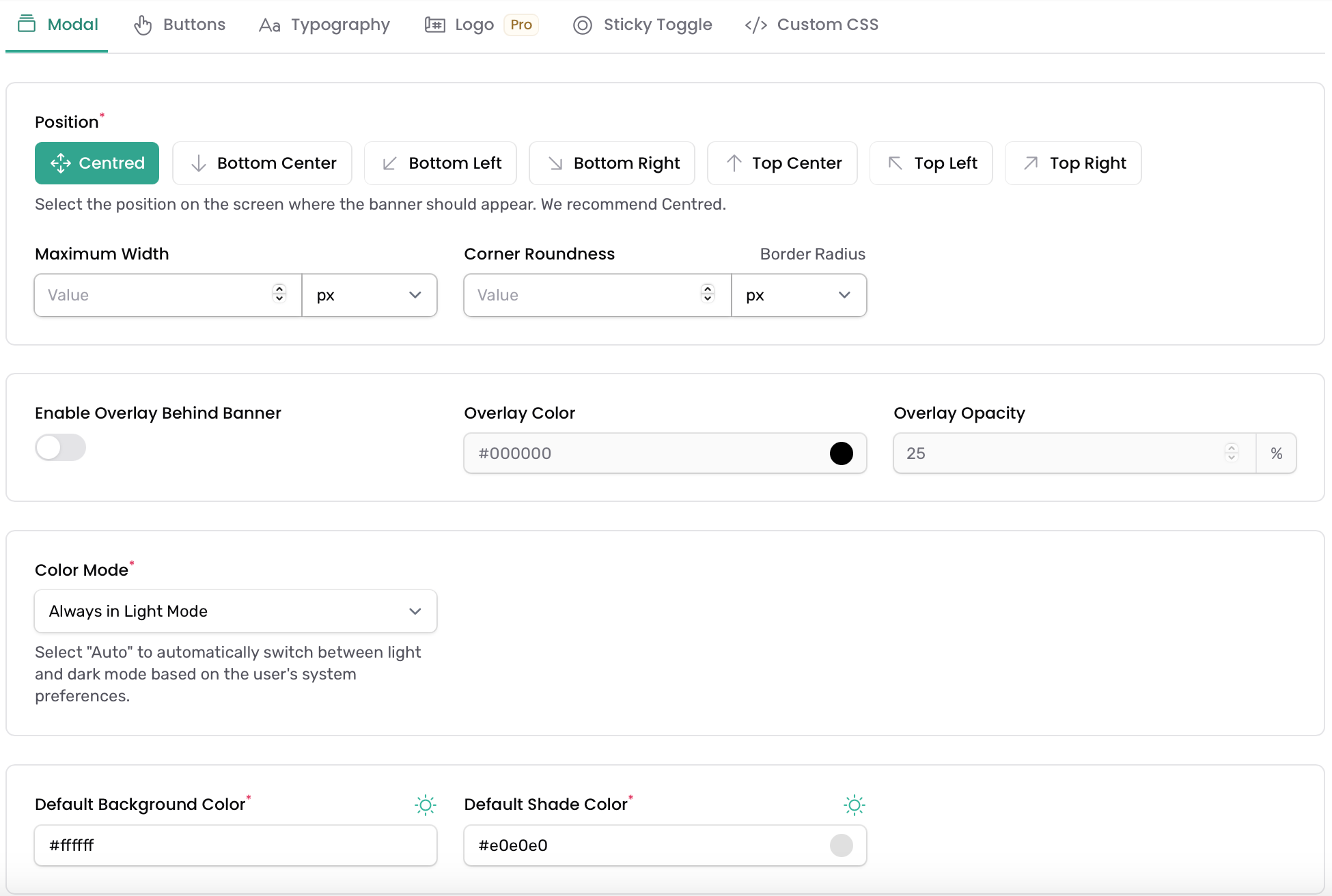1332x896 pixels.
Task: Click the Default Shade Color label
Action: 546,804
